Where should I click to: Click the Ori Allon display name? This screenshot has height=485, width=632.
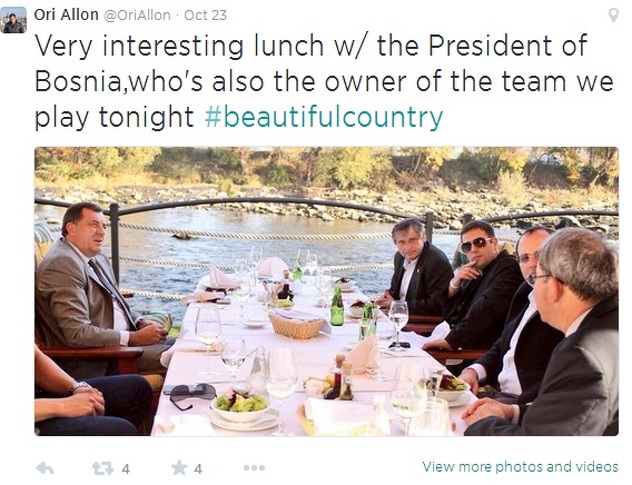(x=65, y=15)
